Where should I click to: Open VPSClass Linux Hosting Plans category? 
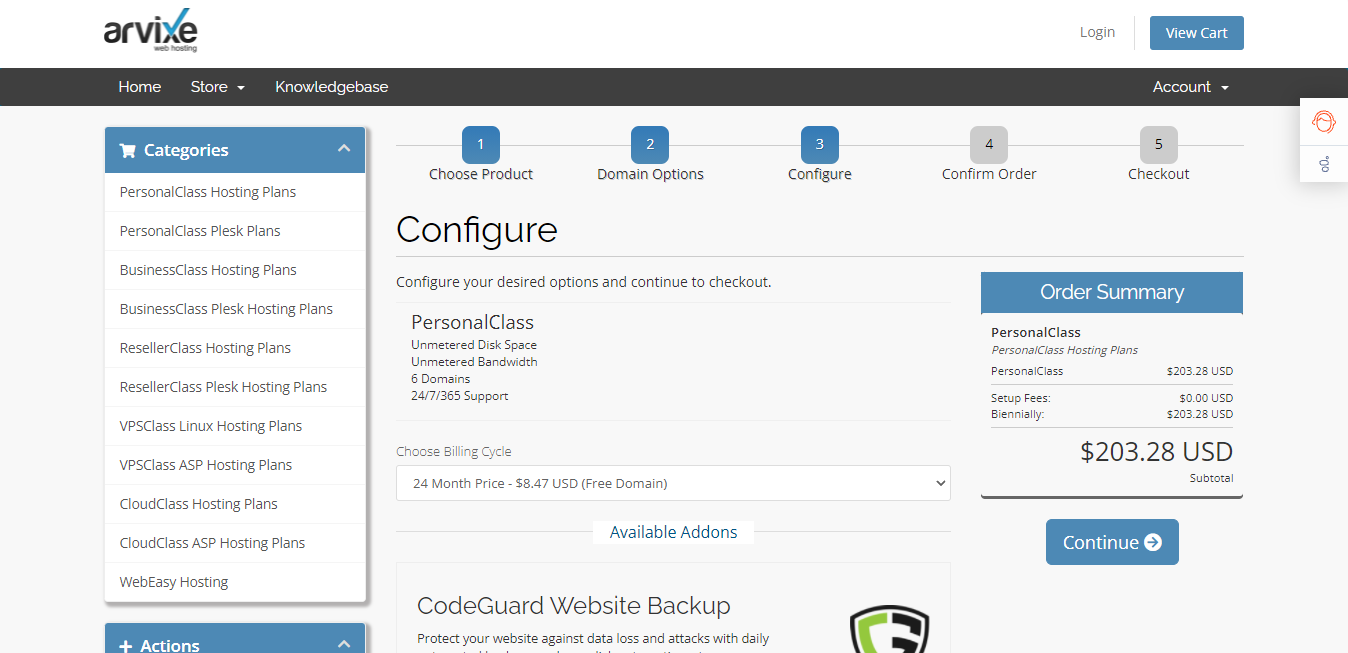point(235,426)
